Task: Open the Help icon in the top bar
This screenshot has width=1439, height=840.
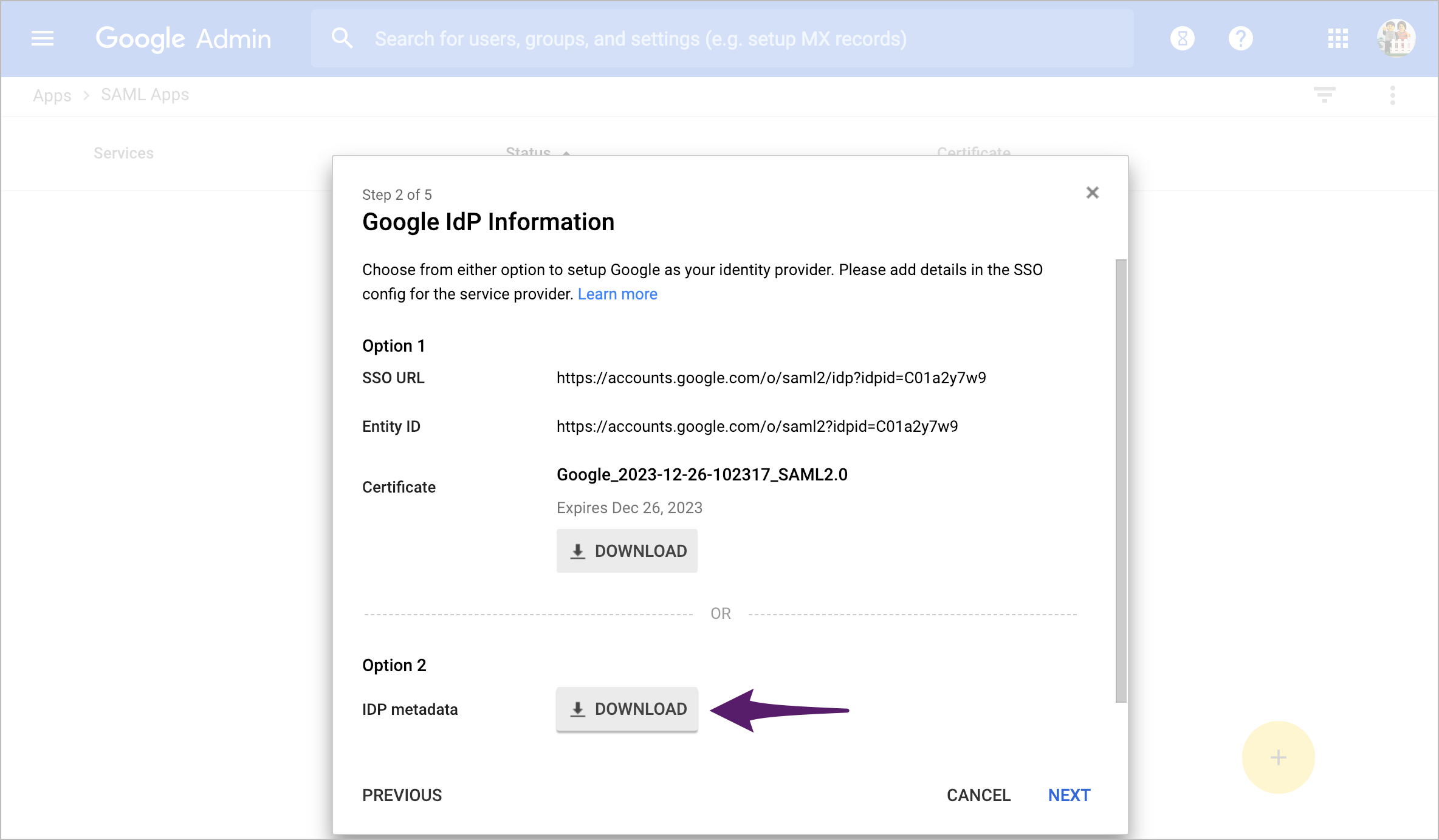Action: pyautogui.click(x=1240, y=38)
